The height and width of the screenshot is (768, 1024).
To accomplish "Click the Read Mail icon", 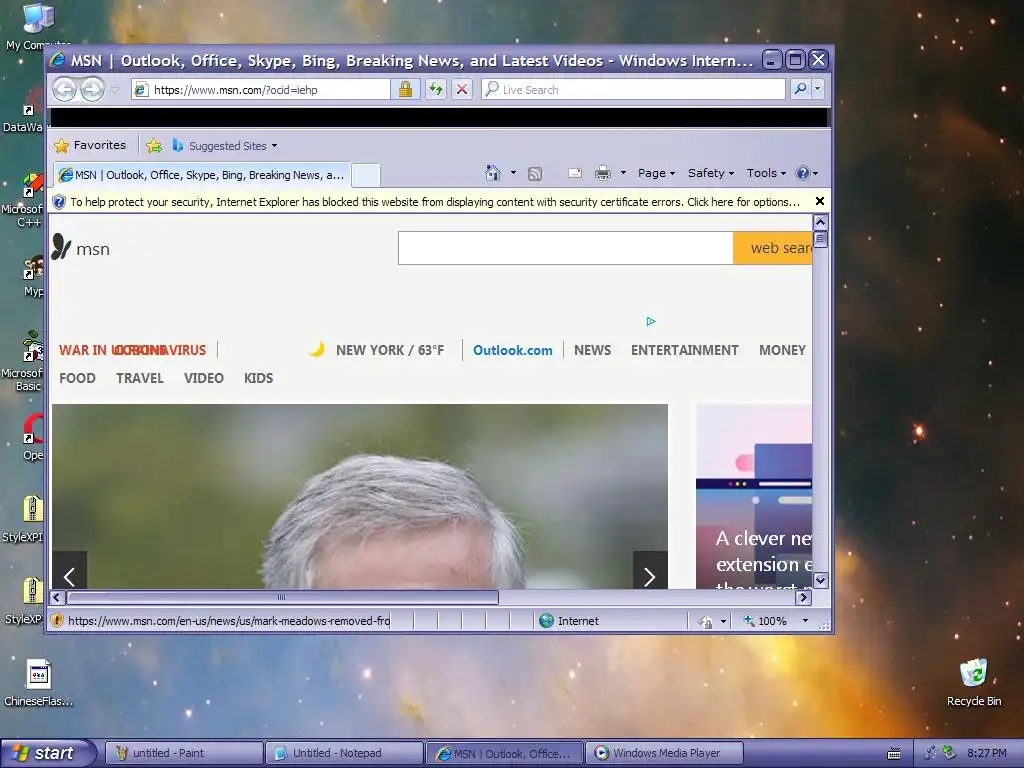I will click(575, 173).
